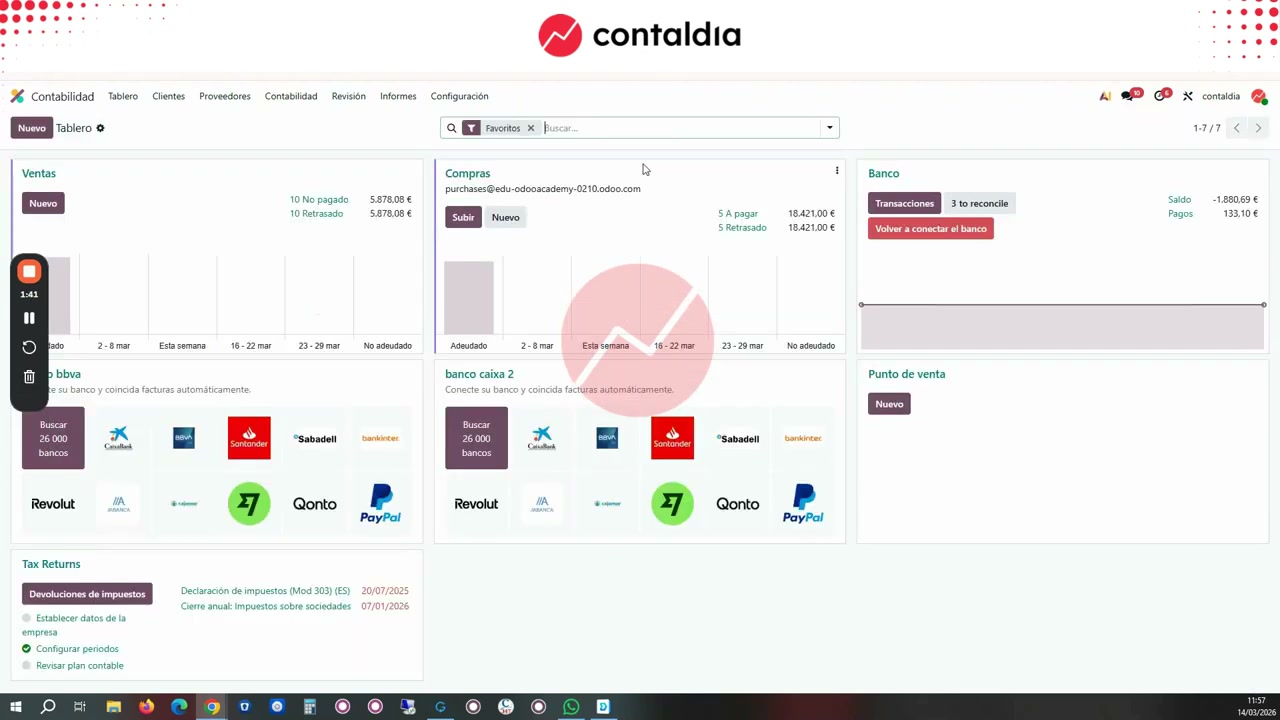Go to the next page arrow
The image size is (1280, 720).
(1258, 128)
